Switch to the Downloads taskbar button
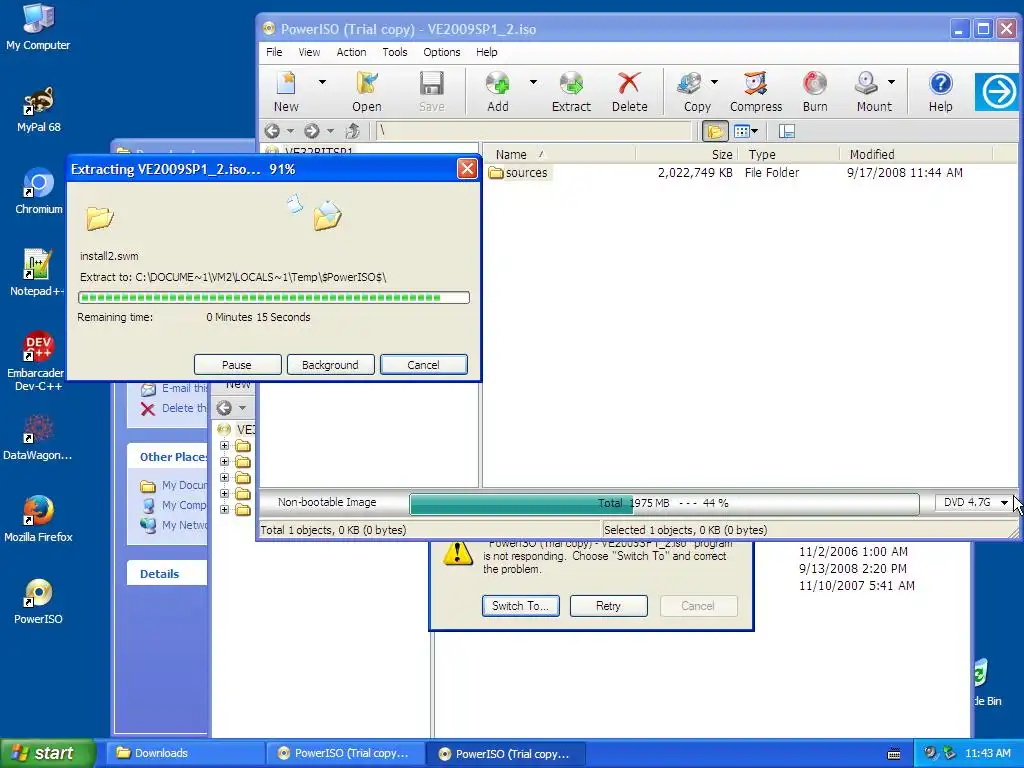Viewport: 1024px width, 768px height. pos(185,754)
